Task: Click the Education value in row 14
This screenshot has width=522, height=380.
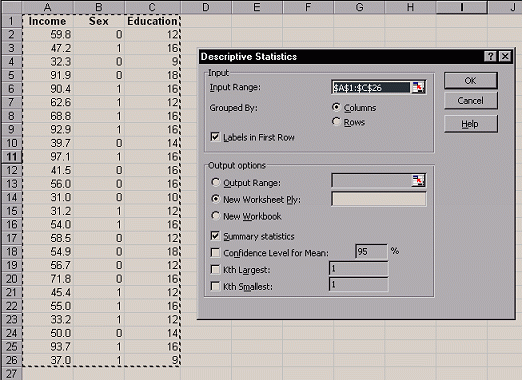Action: pyautogui.click(x=152, y=197)
